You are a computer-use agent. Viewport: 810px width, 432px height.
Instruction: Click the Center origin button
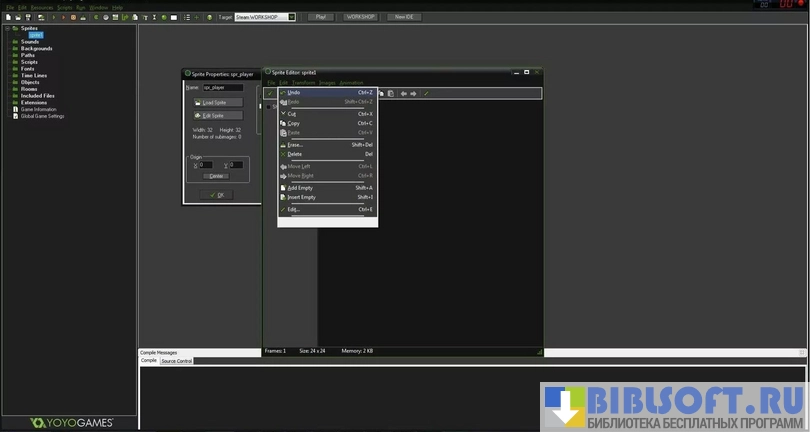click(216, 175)
